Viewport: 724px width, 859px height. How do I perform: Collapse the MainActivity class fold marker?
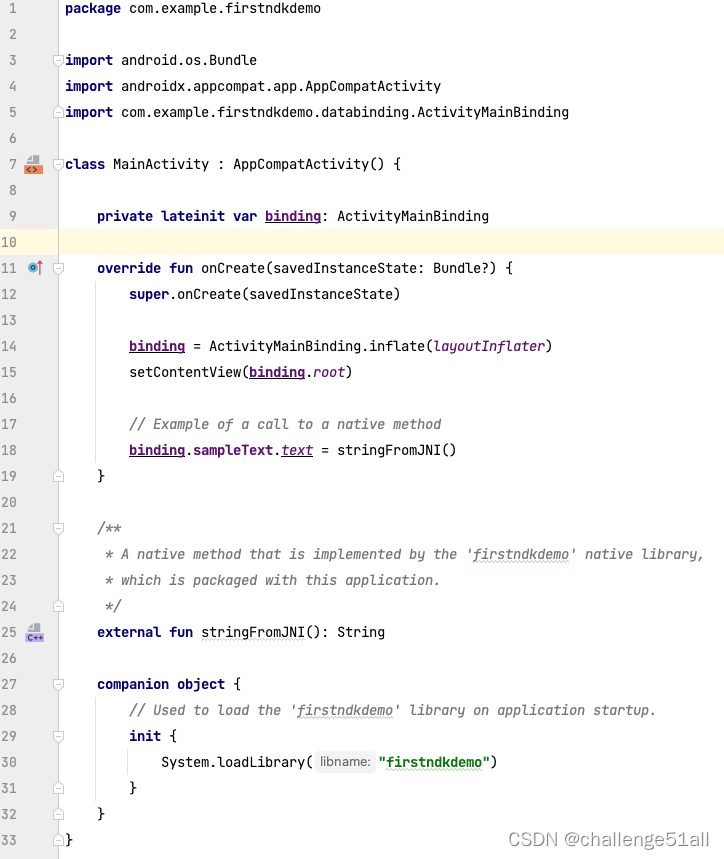pos(58,164)
